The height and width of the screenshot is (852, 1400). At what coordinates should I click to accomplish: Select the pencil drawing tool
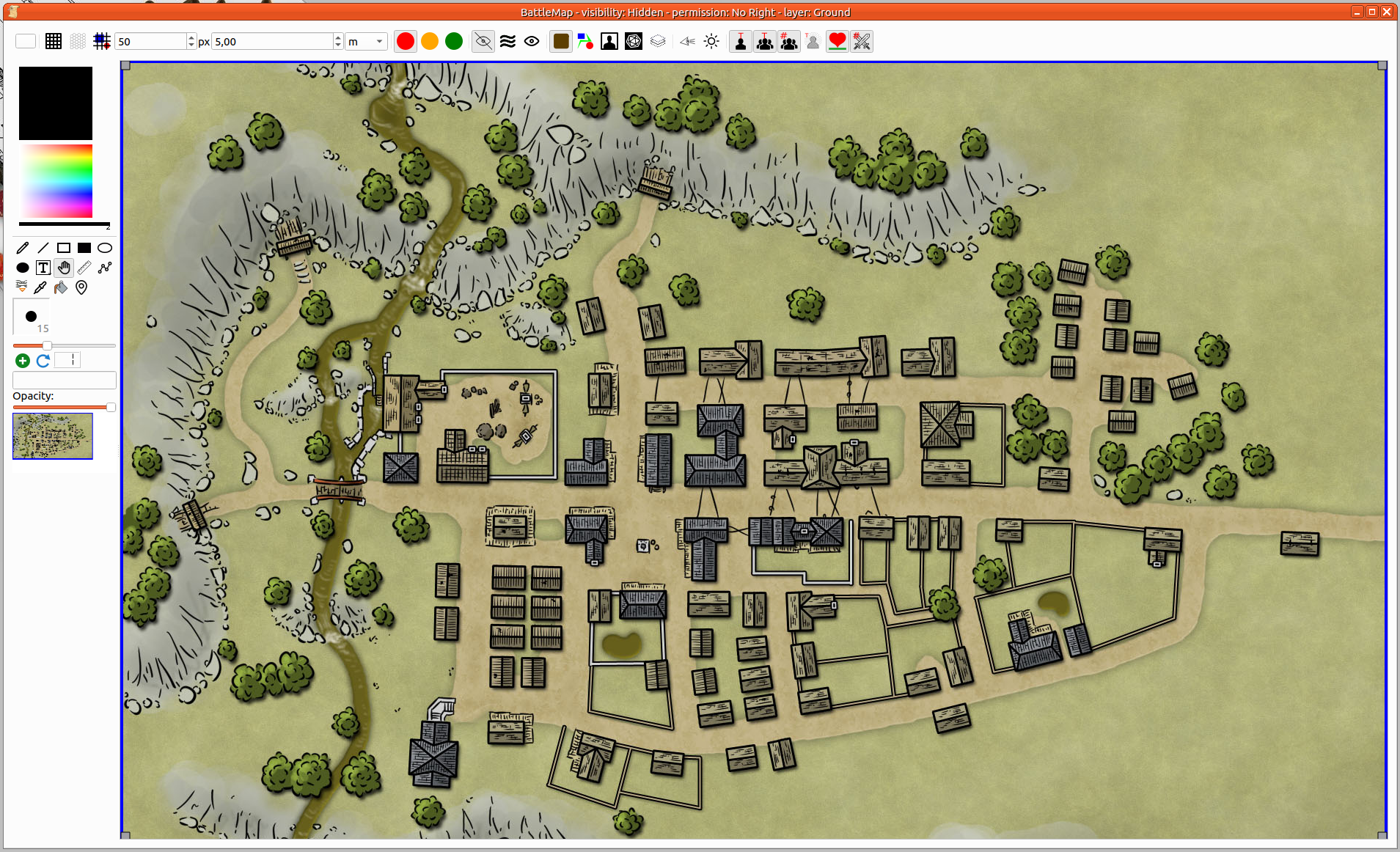[x=23, y=248]
